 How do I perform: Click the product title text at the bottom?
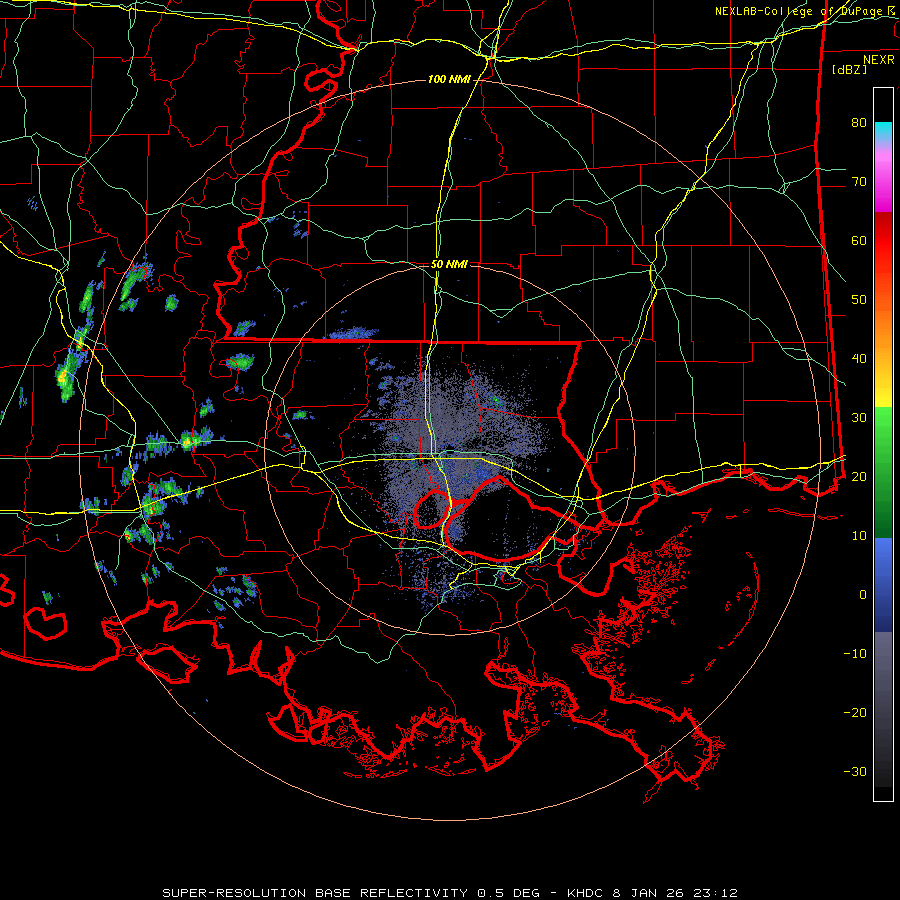click(449, 893)
